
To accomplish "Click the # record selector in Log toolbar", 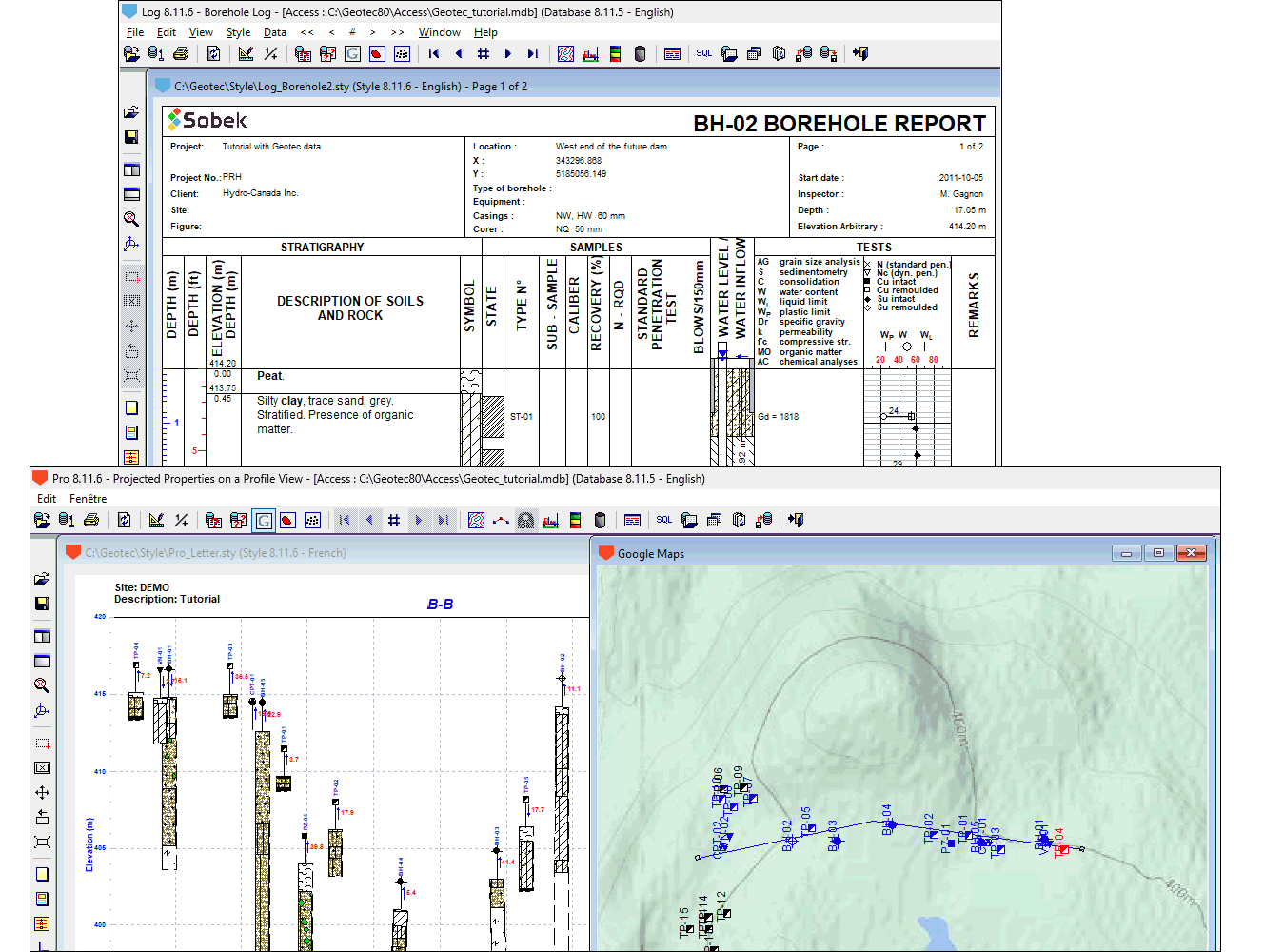I will click(484, 54).
